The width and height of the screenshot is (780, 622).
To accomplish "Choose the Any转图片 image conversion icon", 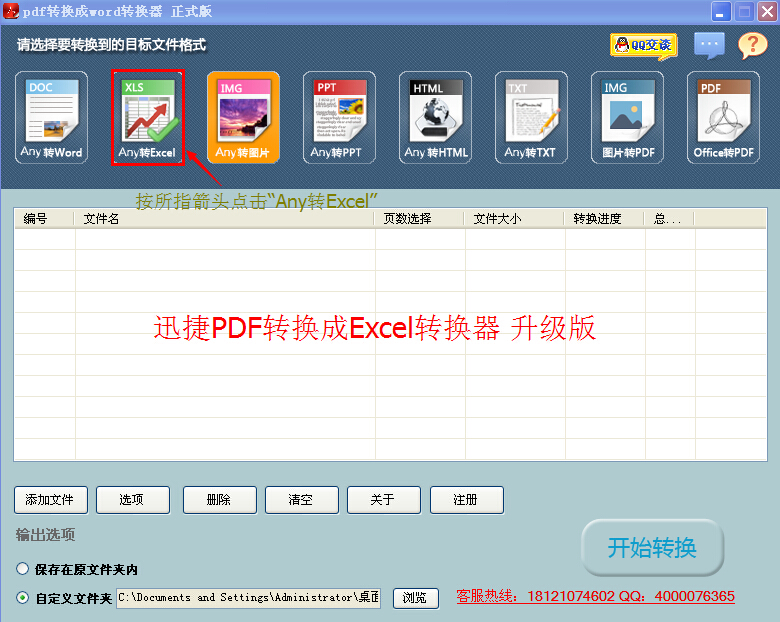I will tap(243, 117).
